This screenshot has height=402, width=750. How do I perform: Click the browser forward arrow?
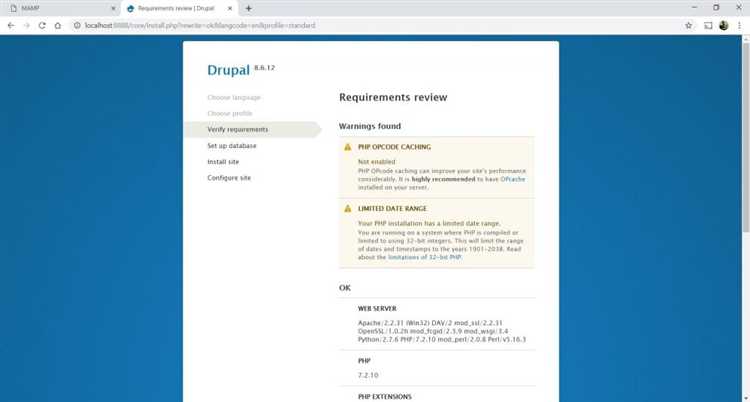[x=27, y=25]
